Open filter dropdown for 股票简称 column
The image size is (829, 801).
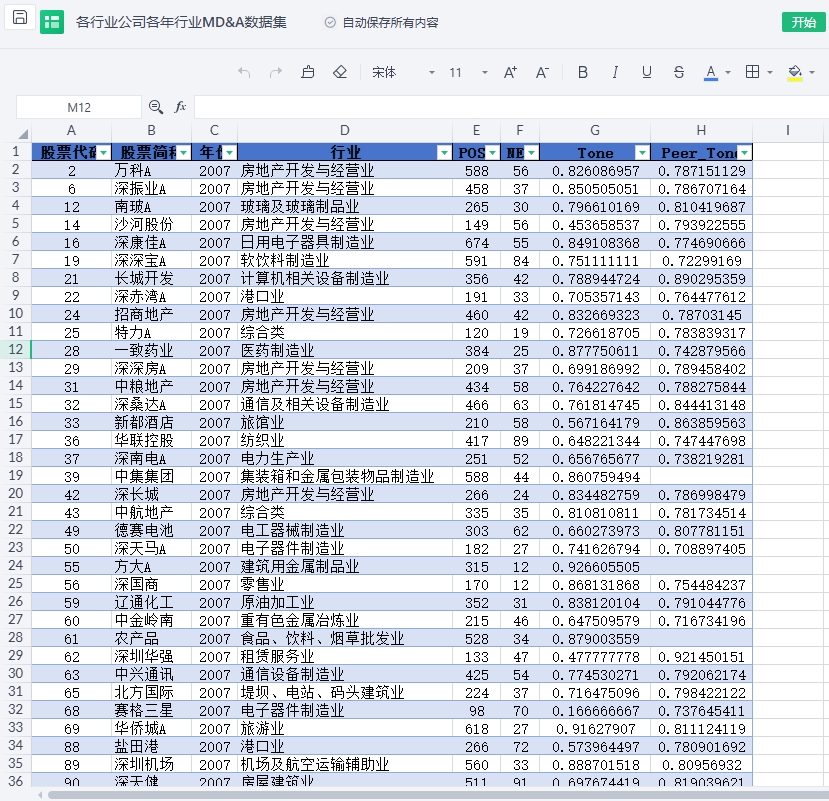click(183, 153)
